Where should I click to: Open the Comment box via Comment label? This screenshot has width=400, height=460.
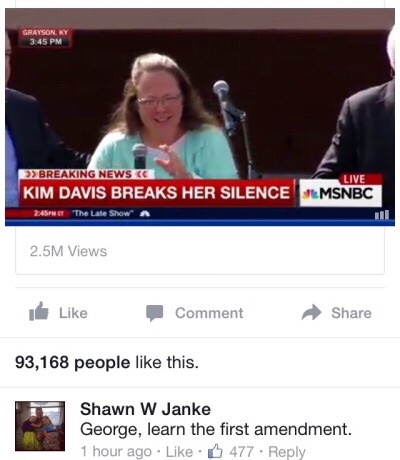click(x=209, y=313)
